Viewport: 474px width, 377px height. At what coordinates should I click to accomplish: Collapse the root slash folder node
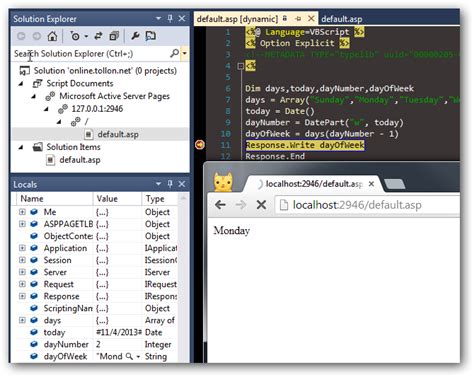(59, 122)
